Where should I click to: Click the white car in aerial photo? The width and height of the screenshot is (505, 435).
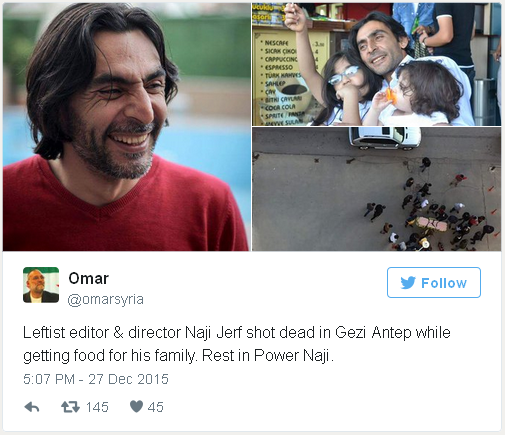coord(385,137)
